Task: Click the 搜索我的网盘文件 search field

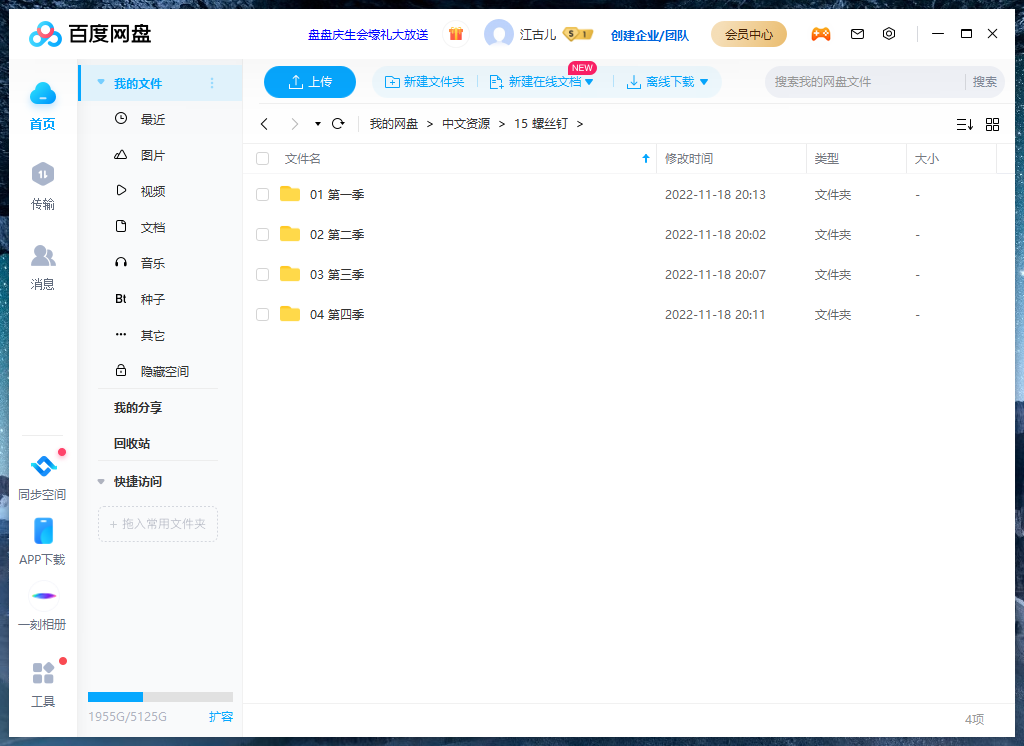Action: tap(865, 82)
